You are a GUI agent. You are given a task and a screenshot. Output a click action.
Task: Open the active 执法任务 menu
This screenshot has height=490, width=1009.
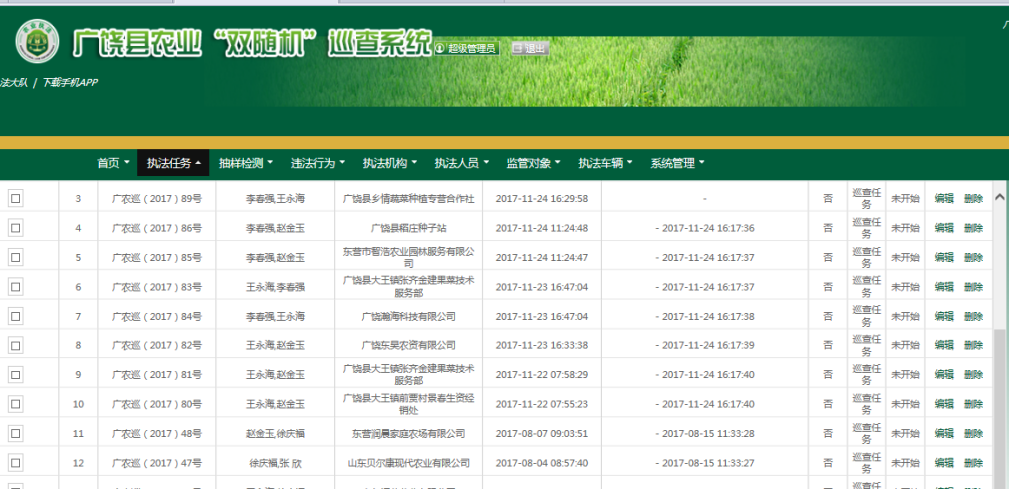(173, 163)
